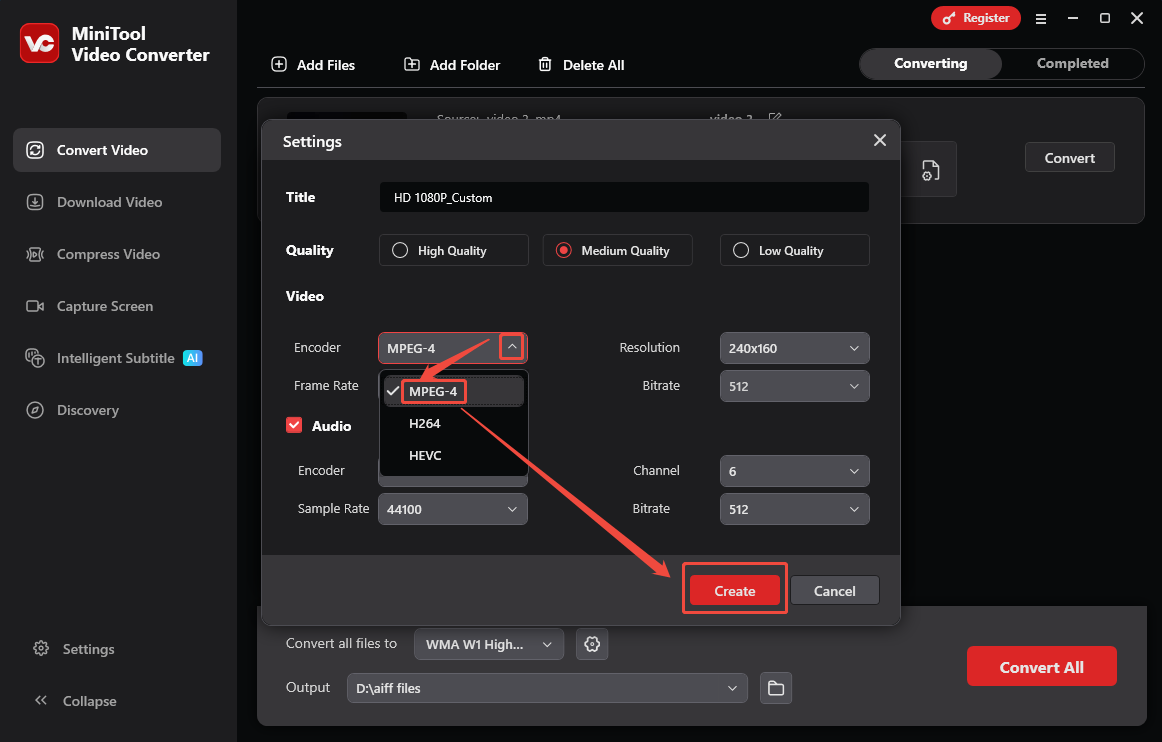Select the Low Quality radio button
This screenshot has width=1162, height=742.
742,250
